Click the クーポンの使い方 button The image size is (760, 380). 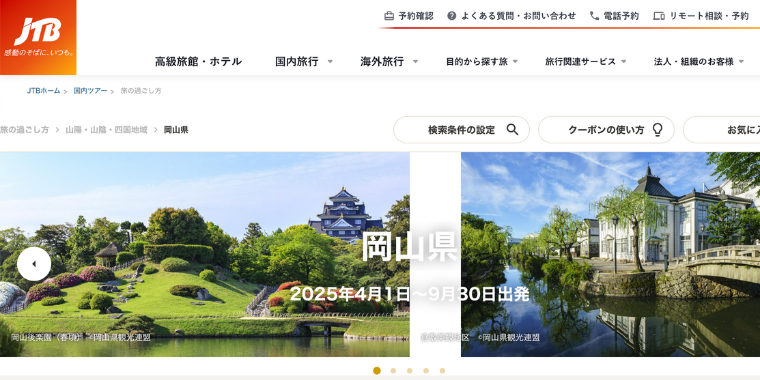pos(606,129)
